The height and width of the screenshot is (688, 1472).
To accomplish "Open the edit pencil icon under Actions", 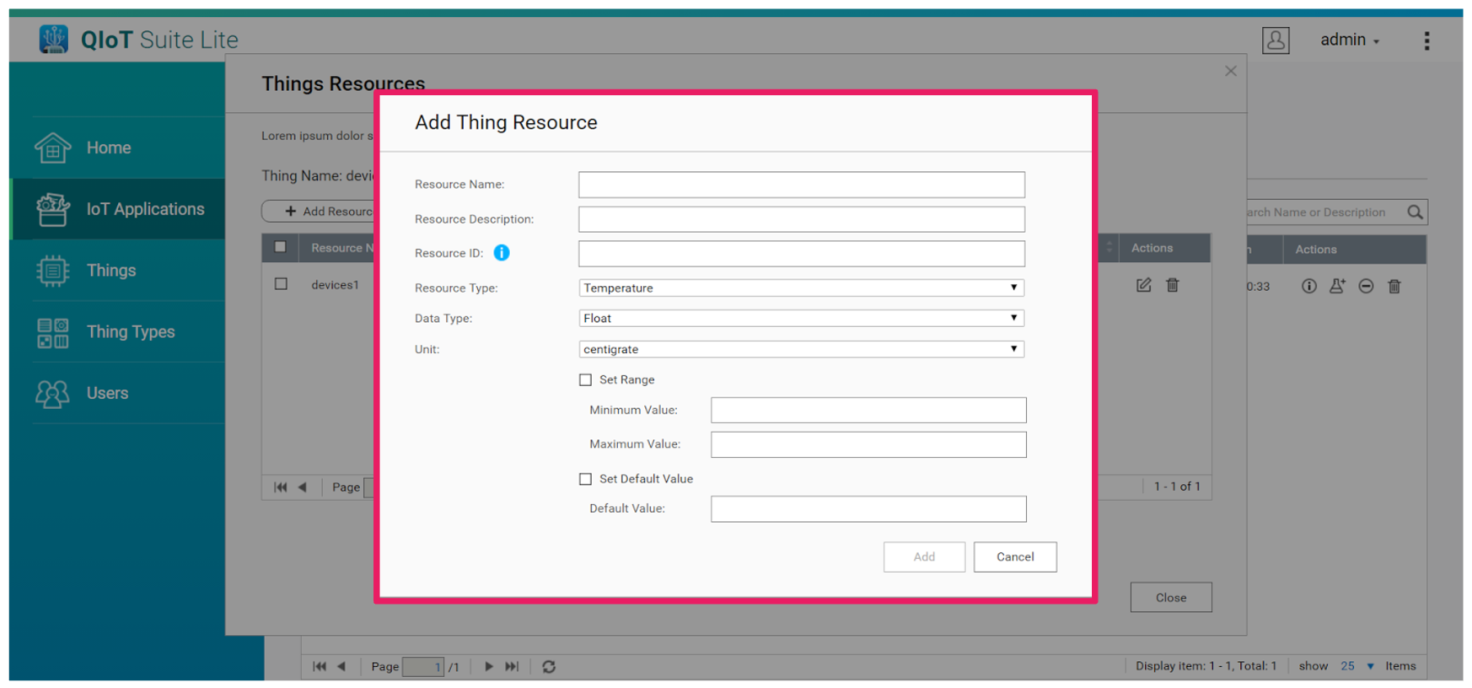I will click(x=1143, y=285).
